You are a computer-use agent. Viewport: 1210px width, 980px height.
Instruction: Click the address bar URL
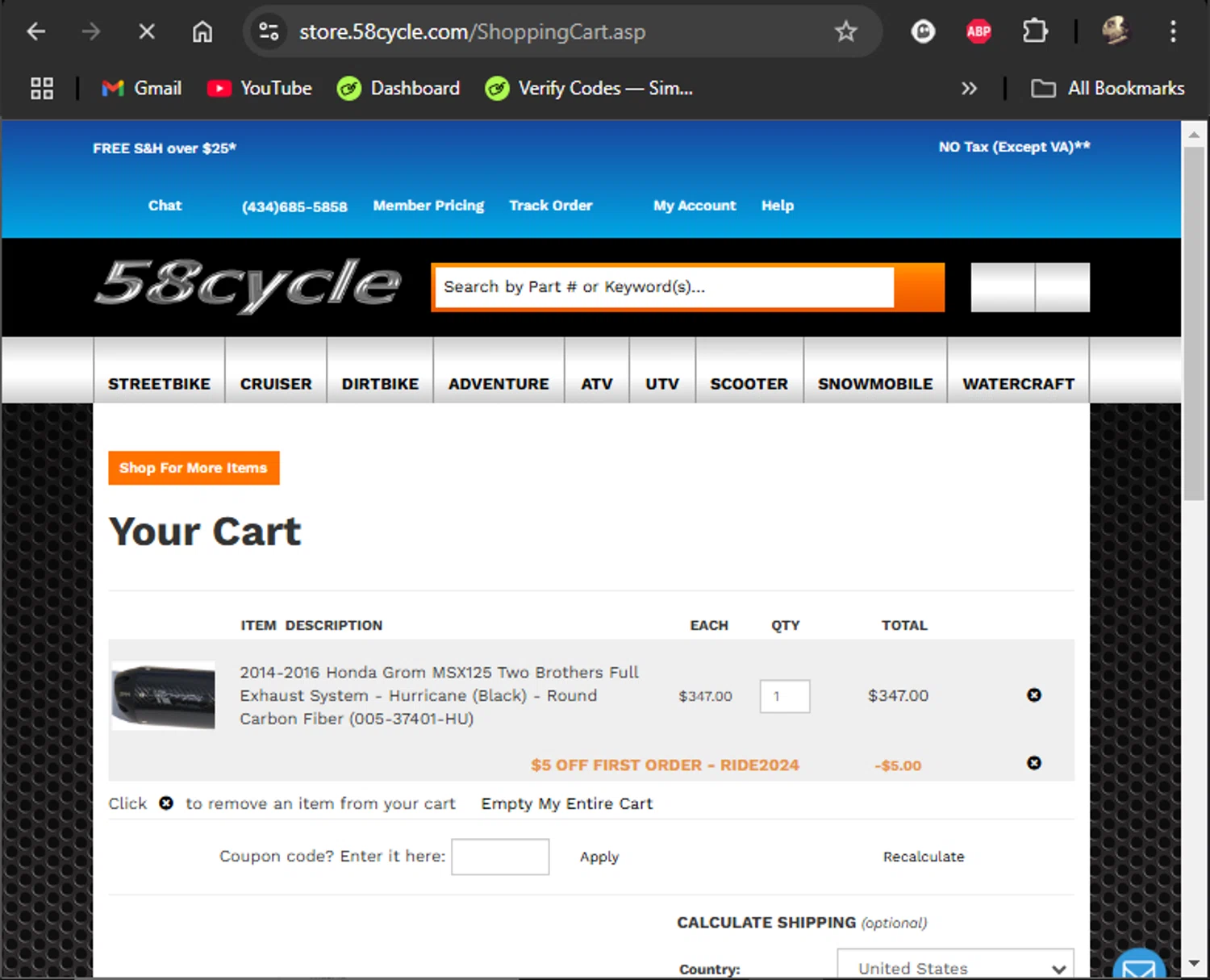pyautogui.click(x=472, y=31)
